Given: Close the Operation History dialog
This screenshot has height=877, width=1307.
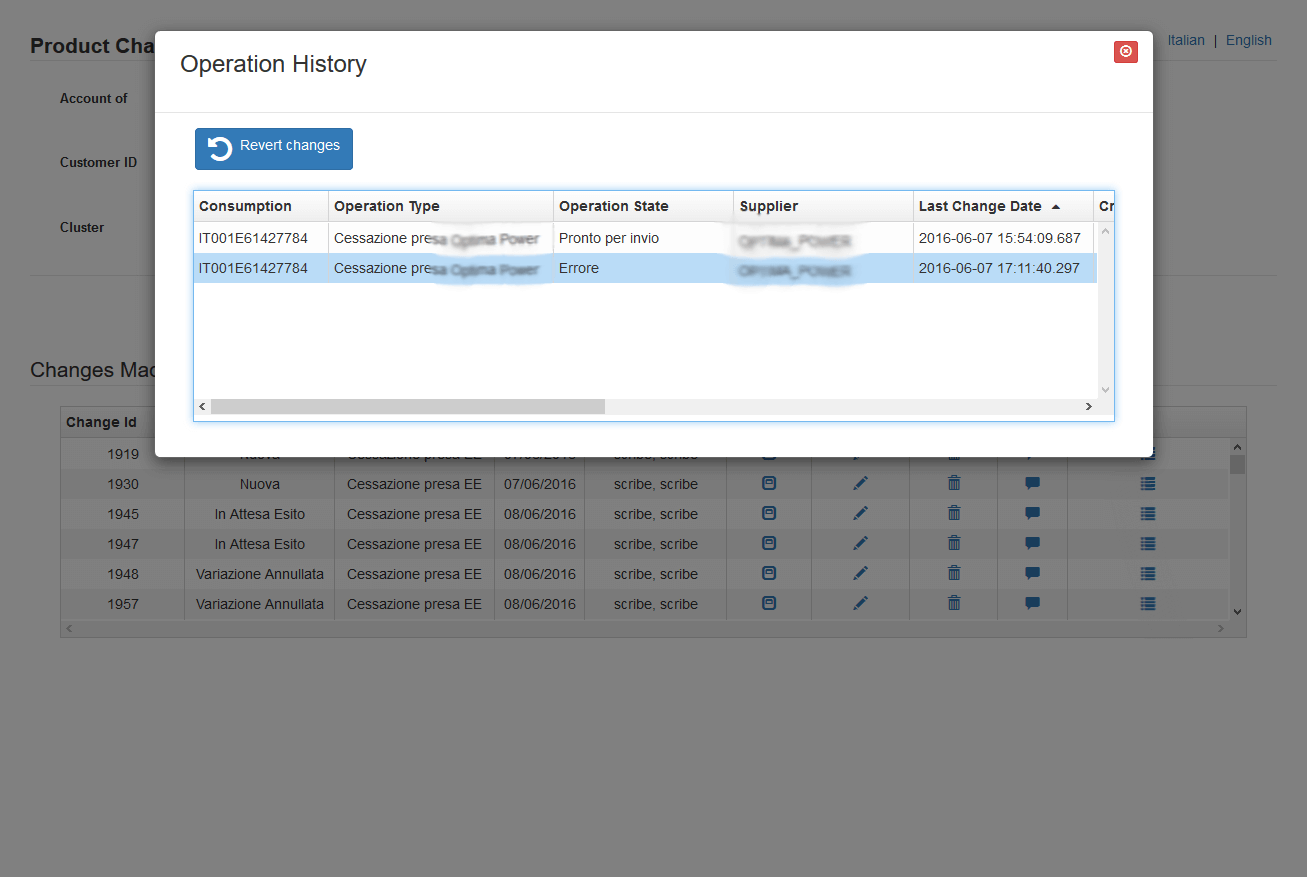Looking at the screenshot, I should click(1126, 52).
